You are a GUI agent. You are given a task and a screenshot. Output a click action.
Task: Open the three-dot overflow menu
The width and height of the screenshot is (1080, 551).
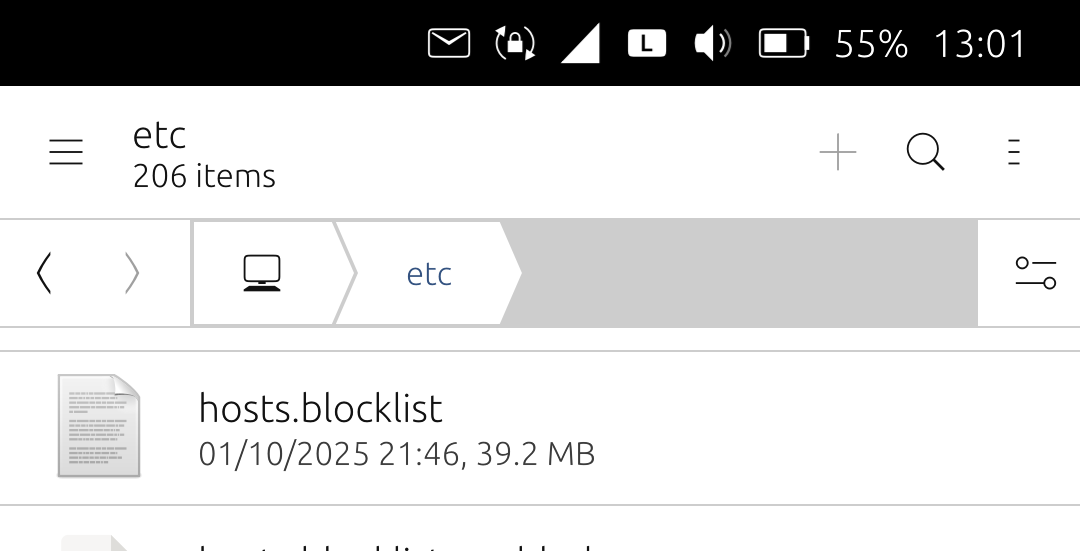[1014, 153]
